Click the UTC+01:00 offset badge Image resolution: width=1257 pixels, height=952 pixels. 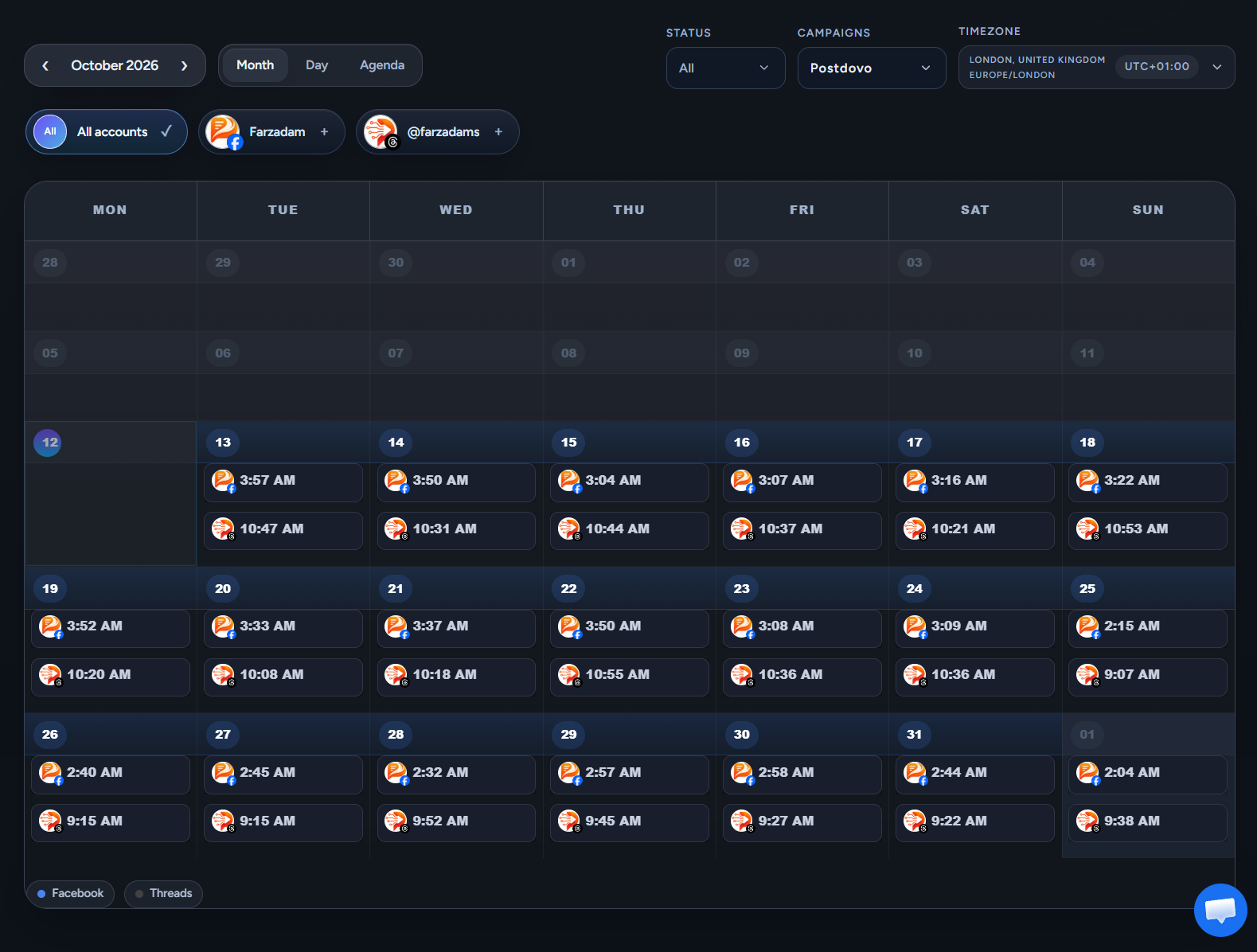tap(1157, 67)
